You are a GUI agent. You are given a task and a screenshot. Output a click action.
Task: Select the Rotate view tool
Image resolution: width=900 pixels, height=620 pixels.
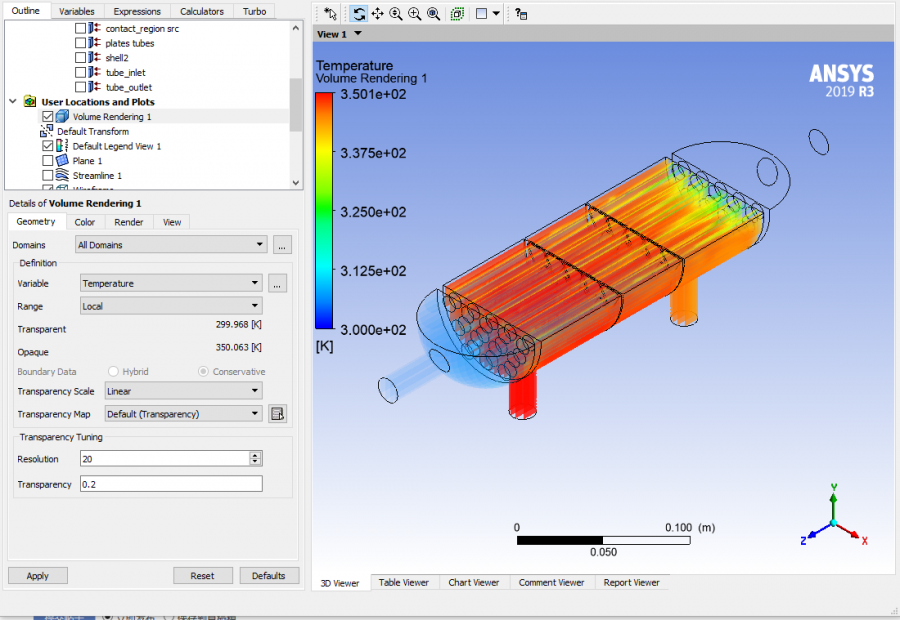tap(359, 14)
